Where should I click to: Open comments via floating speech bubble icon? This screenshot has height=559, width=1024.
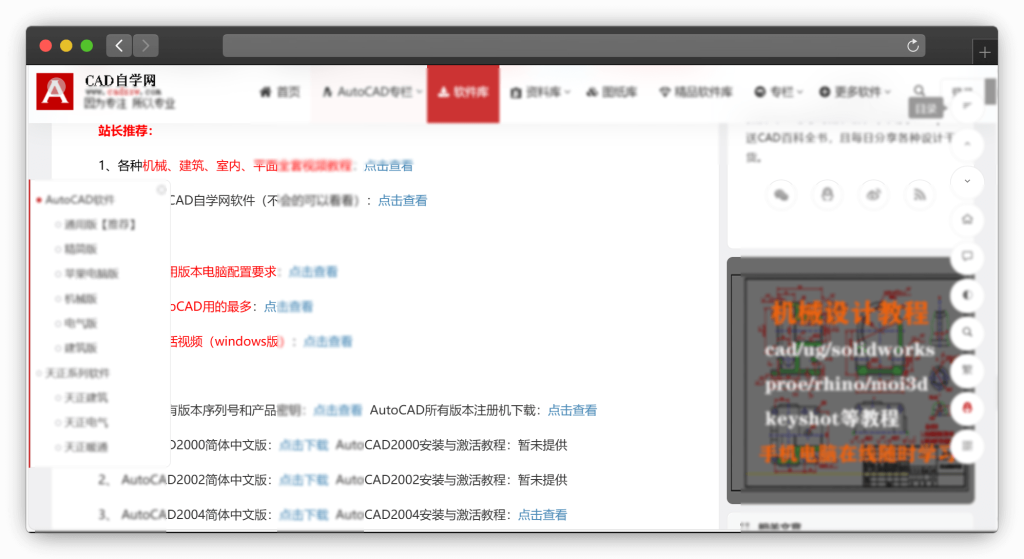[967, 256]
